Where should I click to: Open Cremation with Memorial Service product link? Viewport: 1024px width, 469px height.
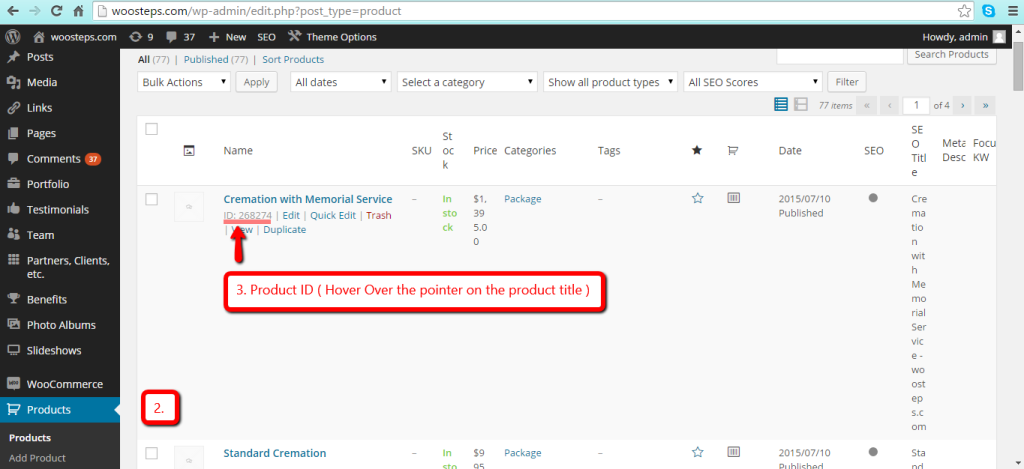tap(308, 199)
